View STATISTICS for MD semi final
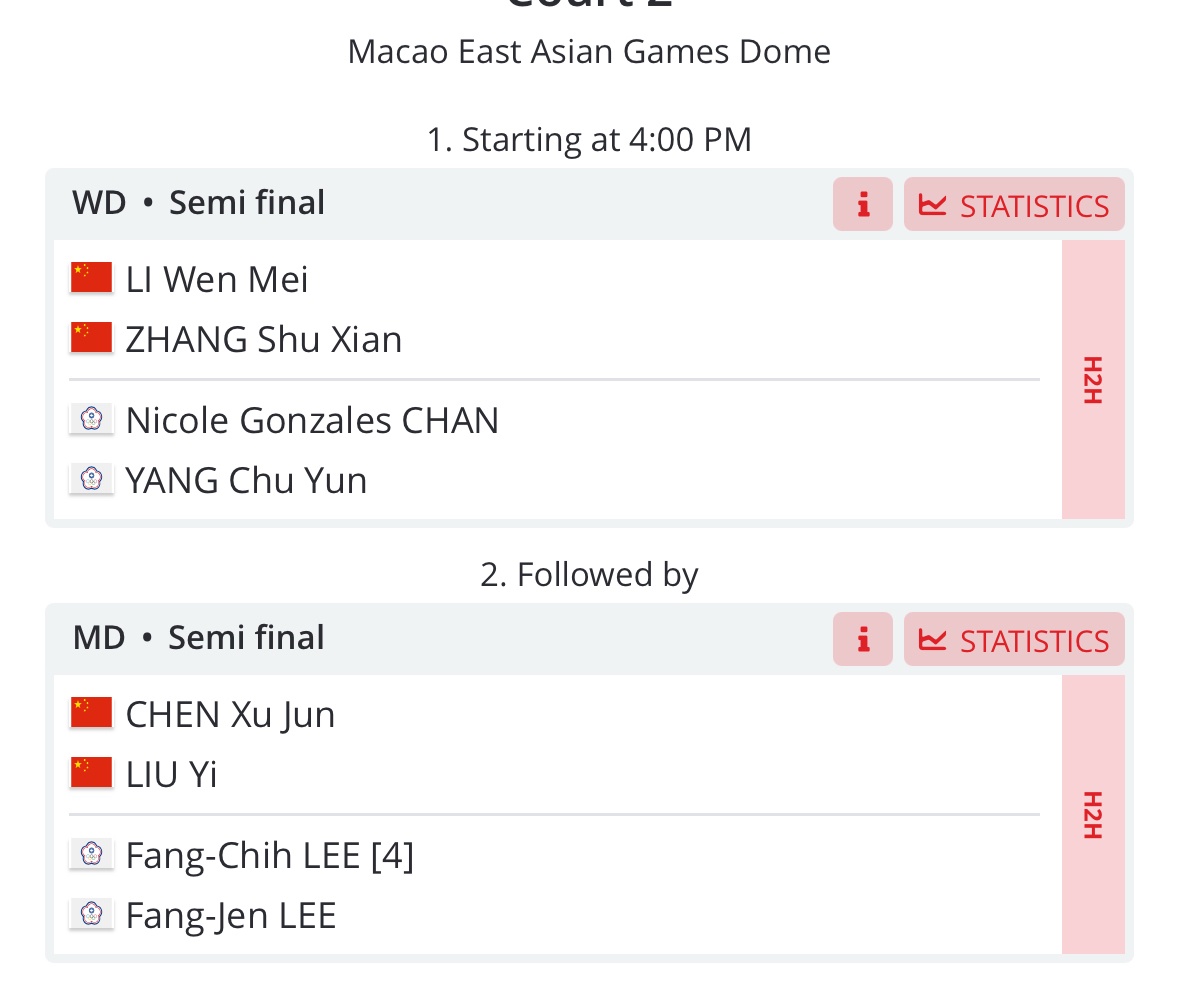Screen dimensions: 1179x1005 [1014, 639]
